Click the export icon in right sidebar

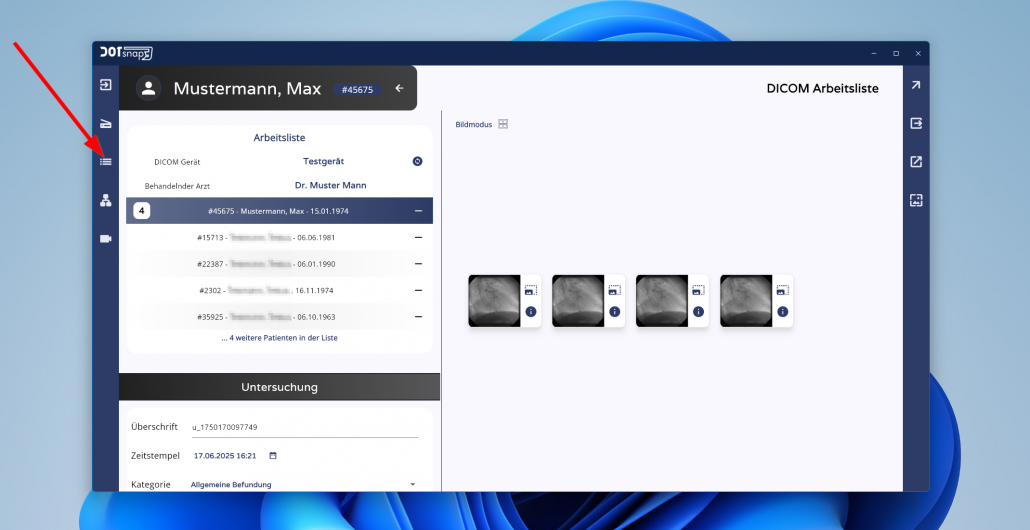click(x=915, y=123)
